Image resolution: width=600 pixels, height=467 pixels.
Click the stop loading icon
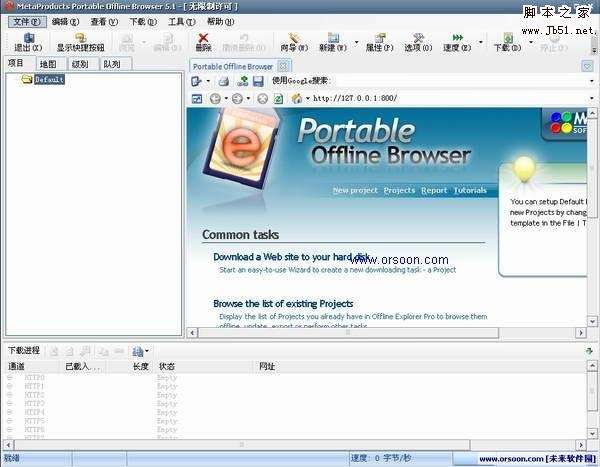click(262, 99)
